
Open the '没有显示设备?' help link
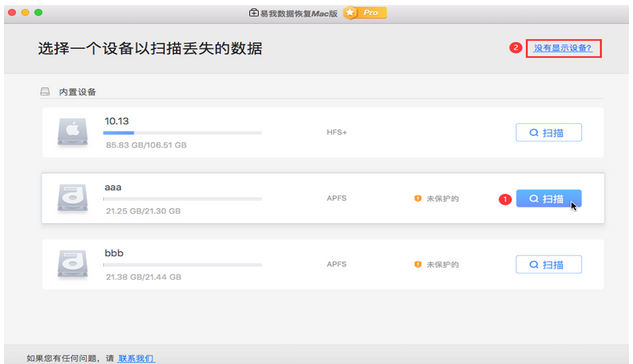pos(563,48)
